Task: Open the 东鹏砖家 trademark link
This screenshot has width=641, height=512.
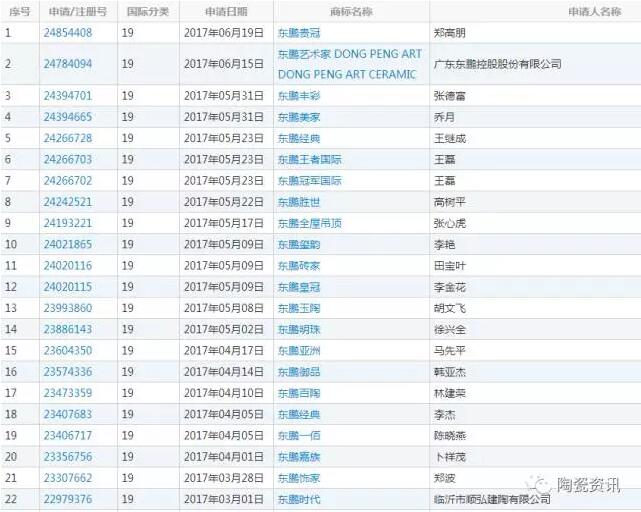Action: [x=299, y=266]
